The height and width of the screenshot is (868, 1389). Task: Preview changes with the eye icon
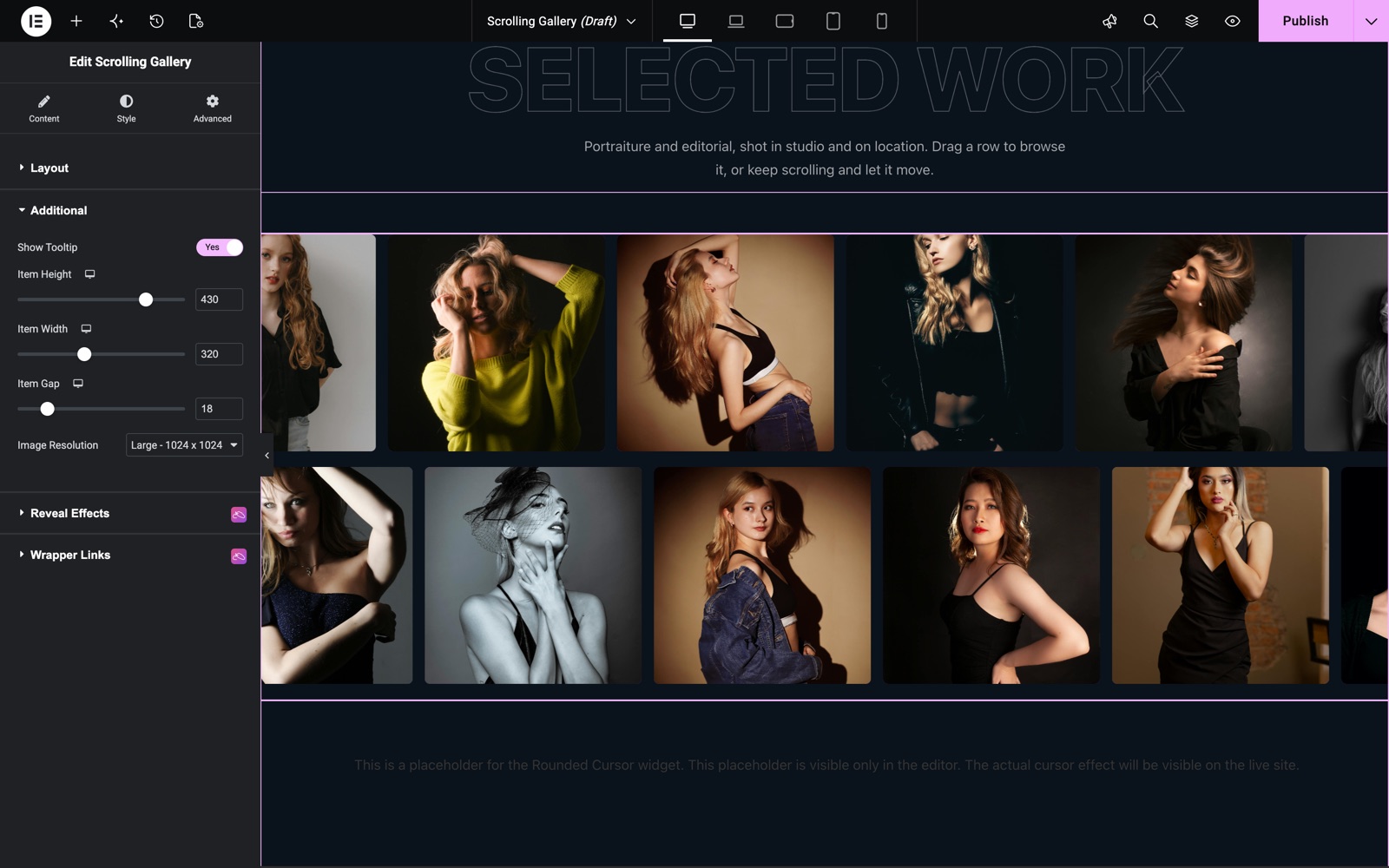coord(1232,21)
